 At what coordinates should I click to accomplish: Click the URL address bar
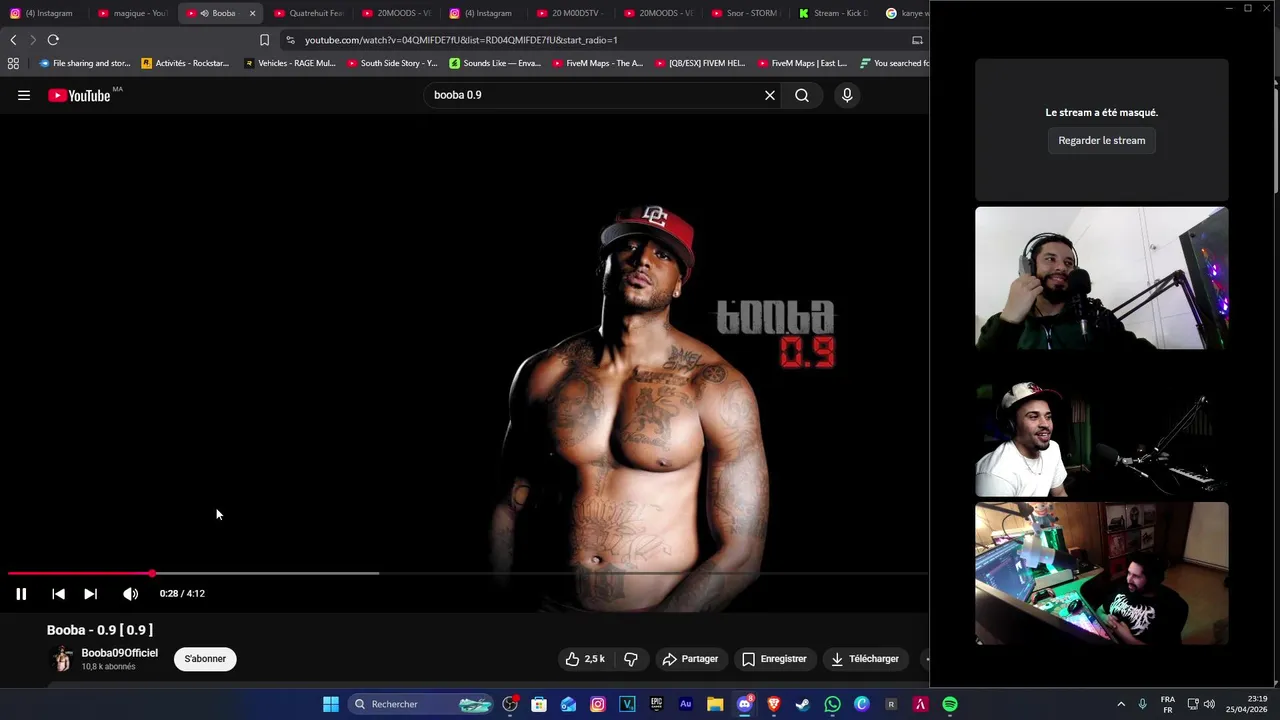pyautogui.click(x=600, y=40)
